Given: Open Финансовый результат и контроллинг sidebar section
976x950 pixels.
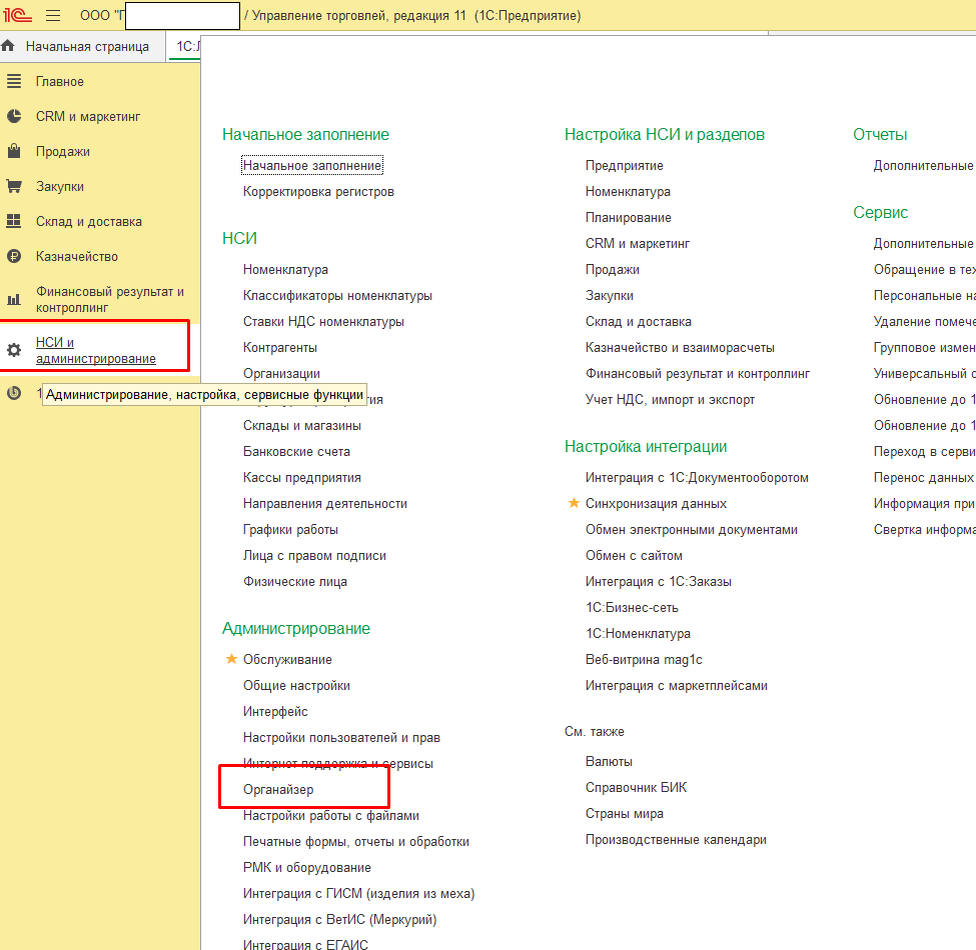Looking at the screenshot, I should 110,299.
